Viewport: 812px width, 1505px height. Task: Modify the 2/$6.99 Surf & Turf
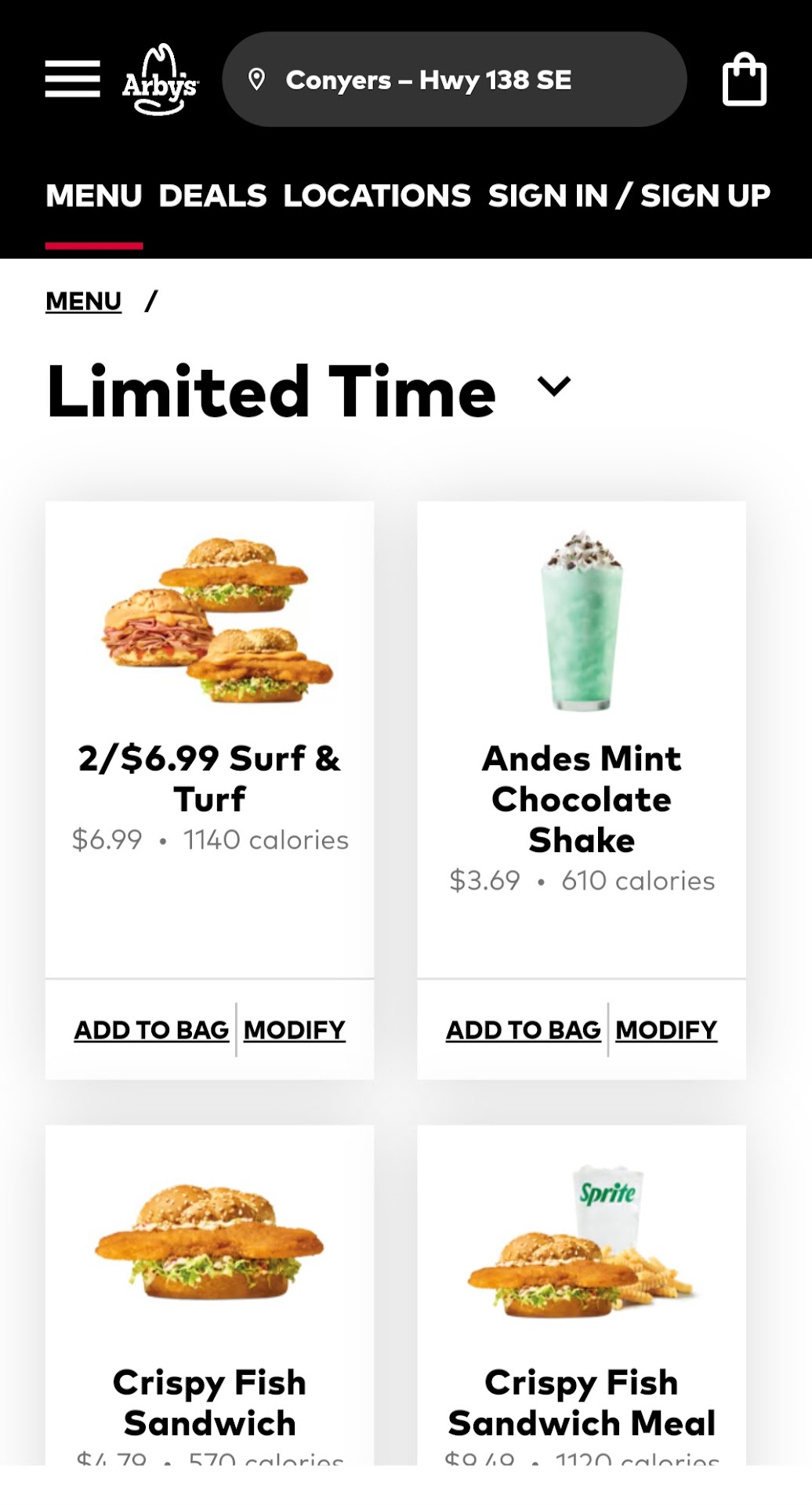295,1030
